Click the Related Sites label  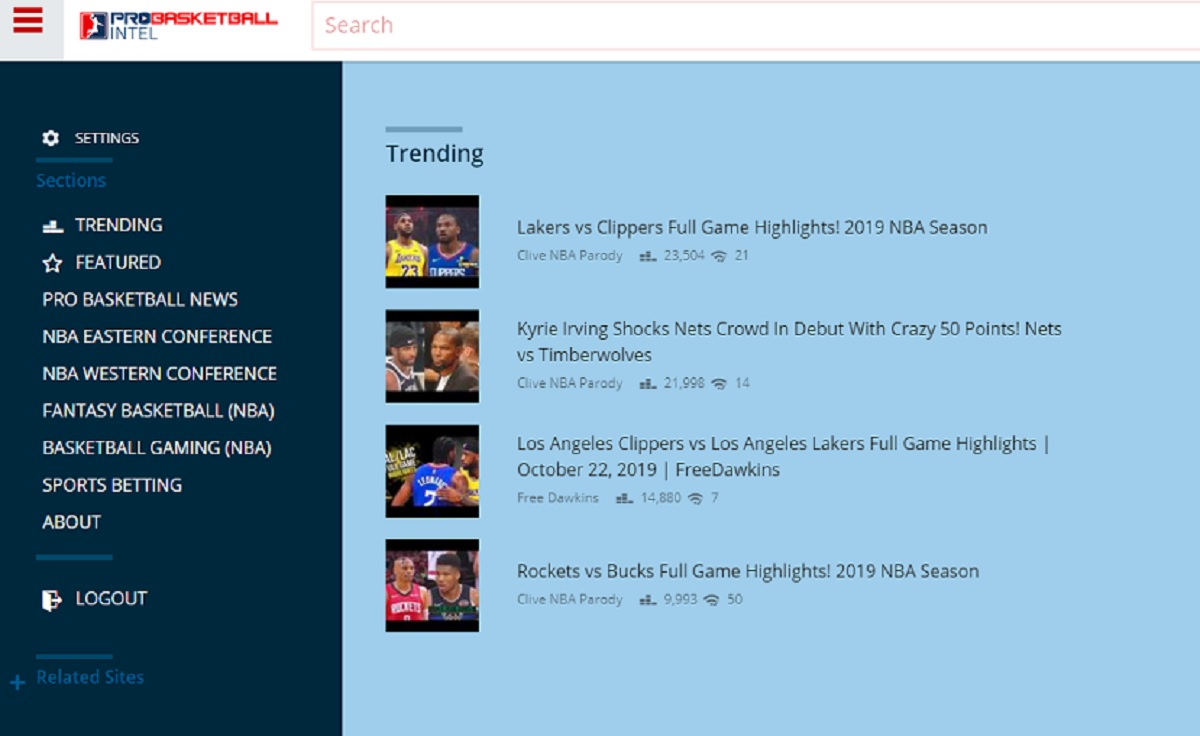[x=90, y=677]
